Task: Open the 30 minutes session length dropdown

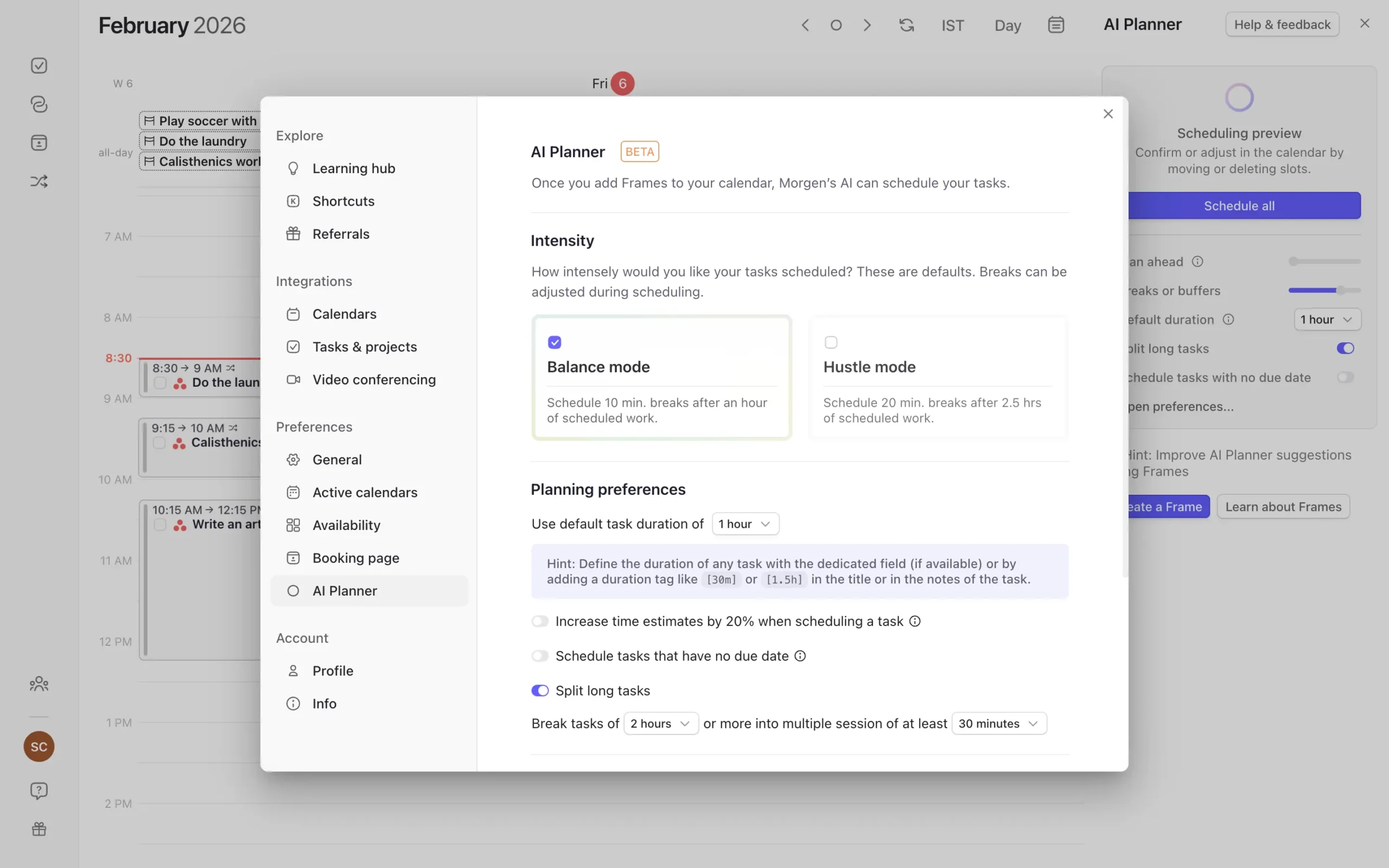Action: (x=998, y=723)
